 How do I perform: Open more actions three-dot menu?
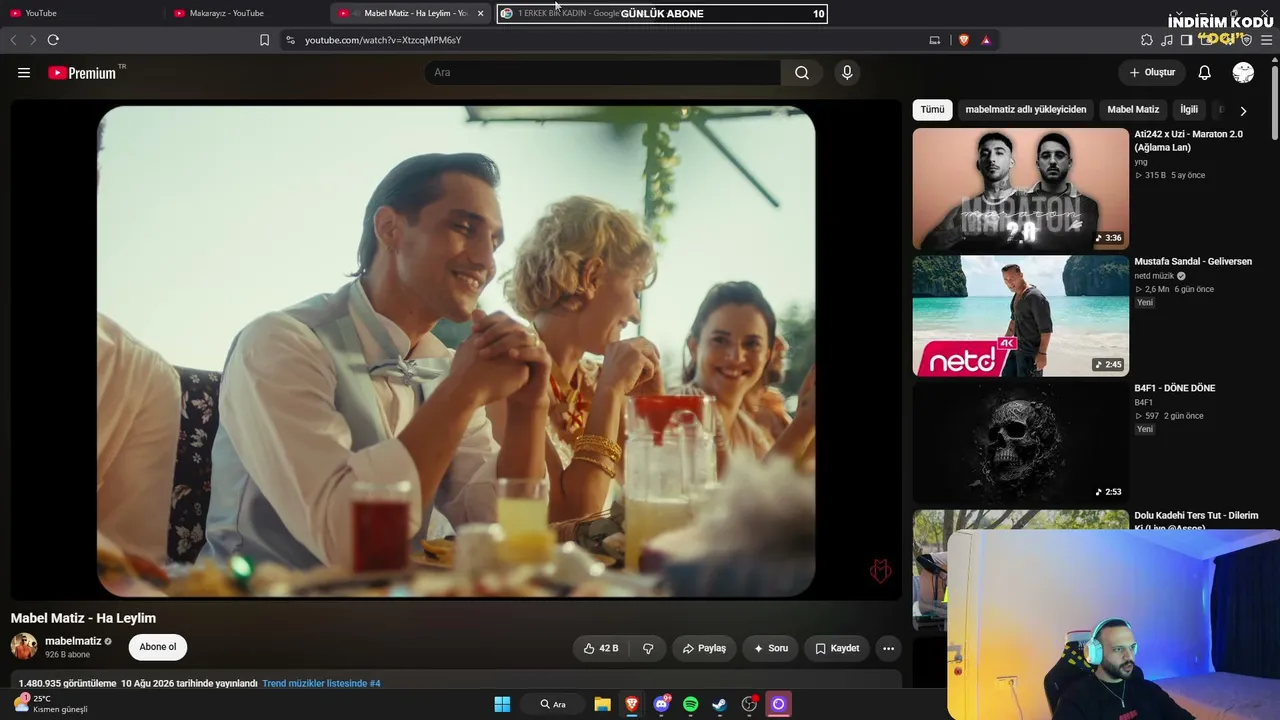click(x=888, y=648)
